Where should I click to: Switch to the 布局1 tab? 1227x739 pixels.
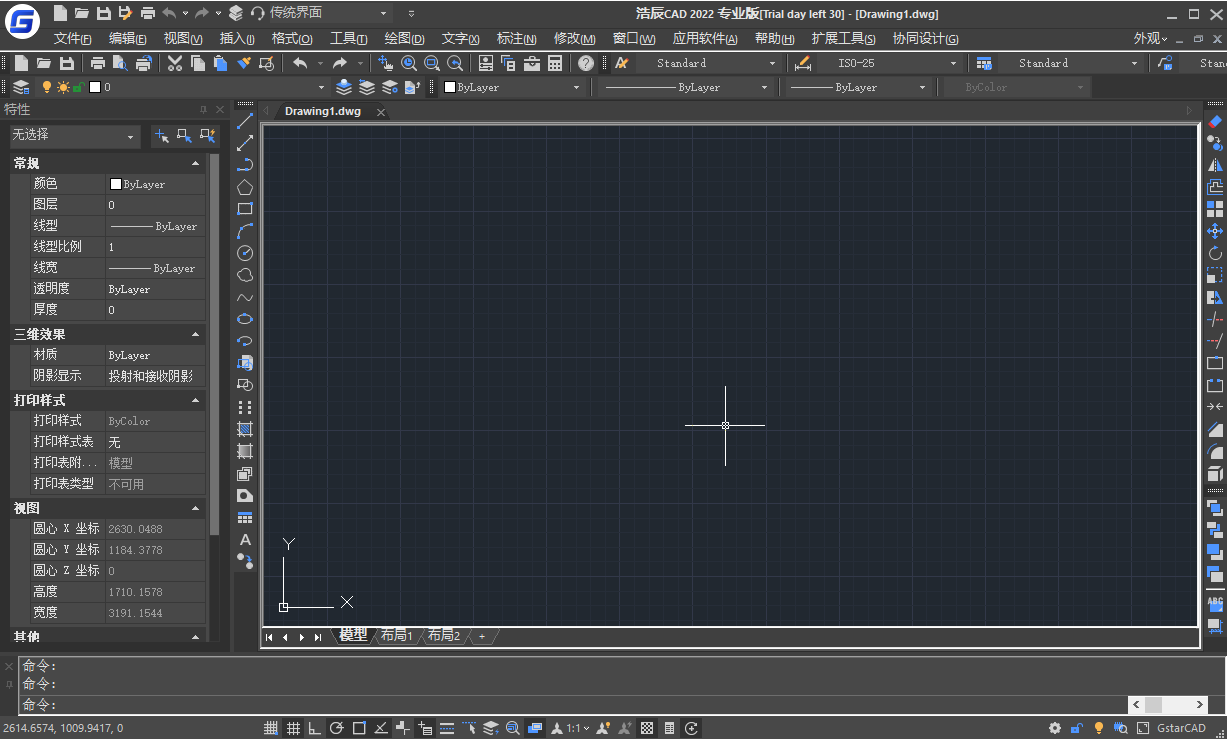(396, 635)
